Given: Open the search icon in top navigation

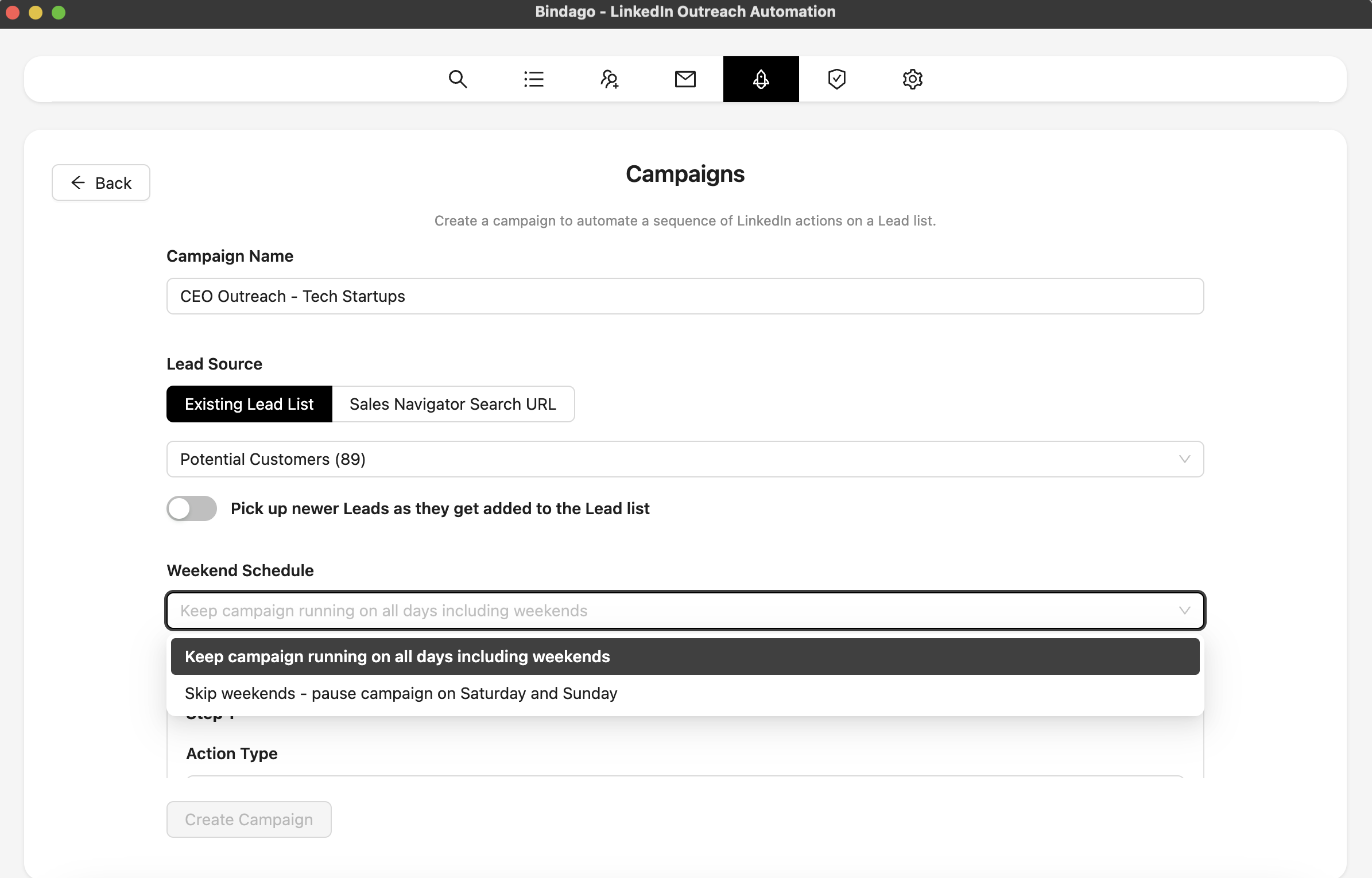Looking at the screenshot, I should [x=458, y=79].
